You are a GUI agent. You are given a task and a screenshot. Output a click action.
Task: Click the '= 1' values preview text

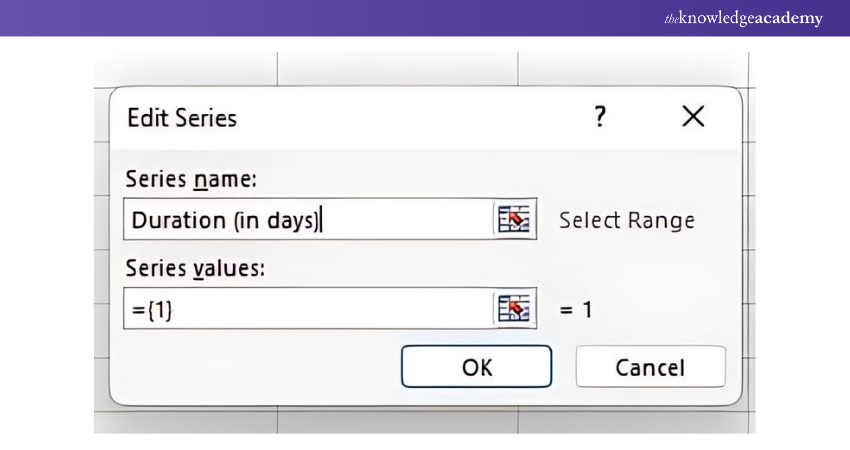[x=576, y=310]
